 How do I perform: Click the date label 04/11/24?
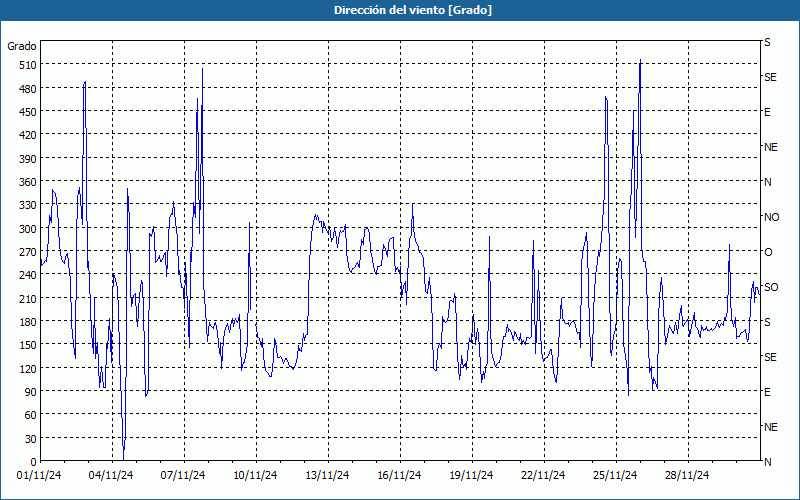[x=111, y=475]
